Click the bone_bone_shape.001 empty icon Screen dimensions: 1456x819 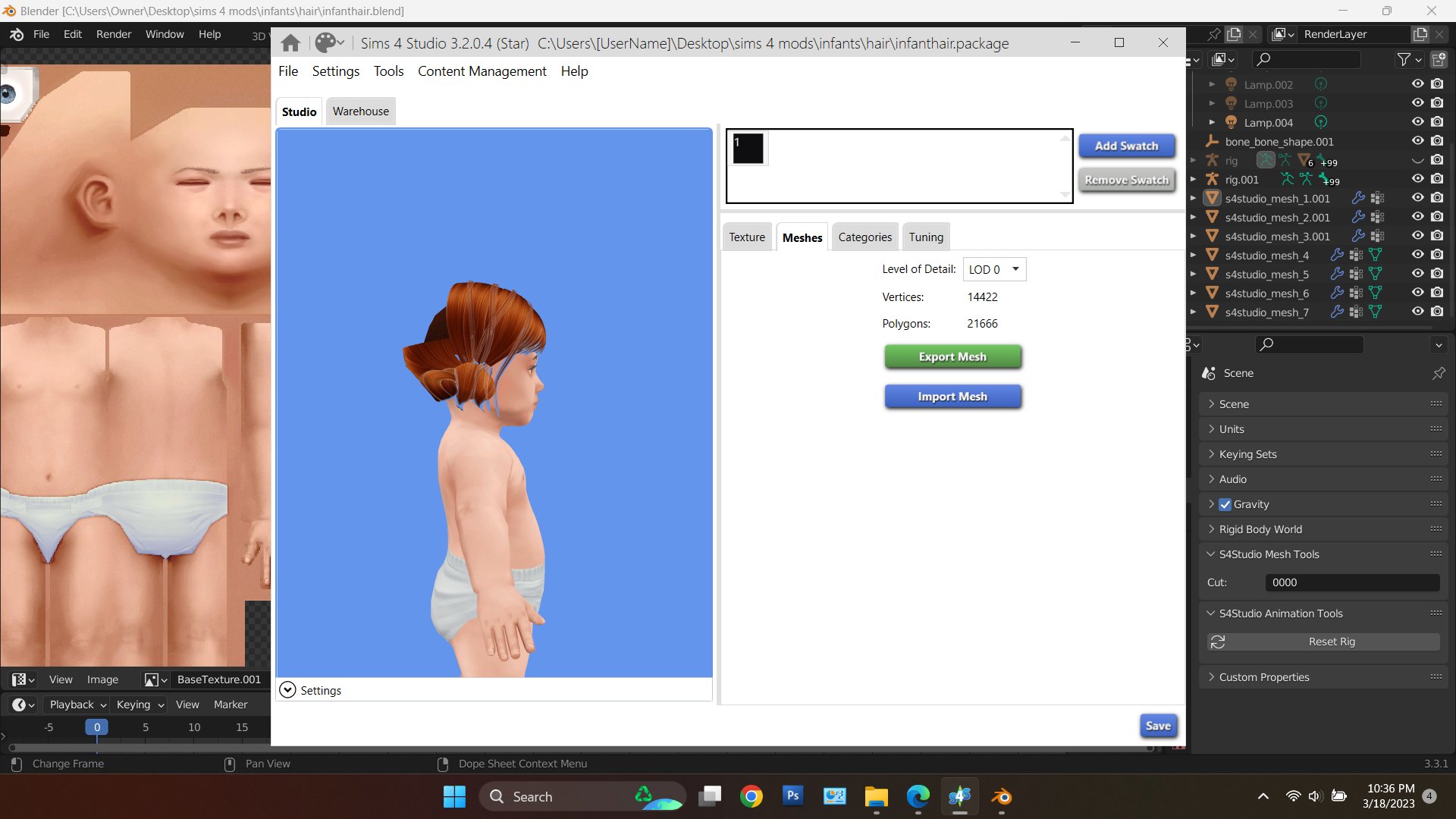tap(1212, 141)
